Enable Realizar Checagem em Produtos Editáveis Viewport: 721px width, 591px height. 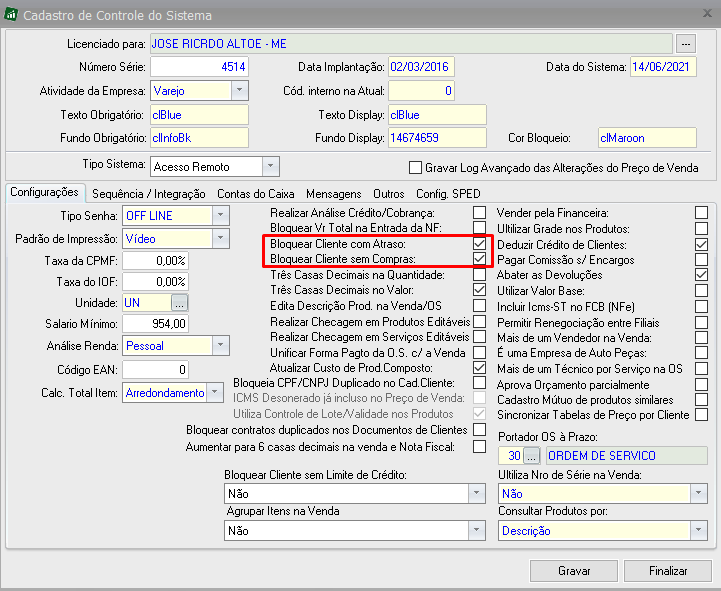coord(479,321)
